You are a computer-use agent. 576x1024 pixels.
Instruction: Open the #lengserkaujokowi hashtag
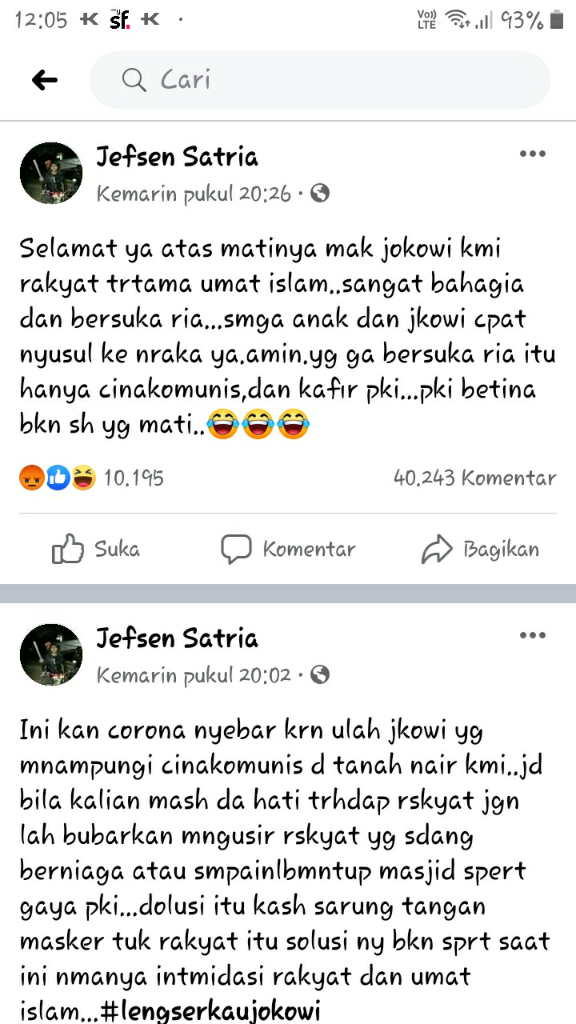[212, 1012]
